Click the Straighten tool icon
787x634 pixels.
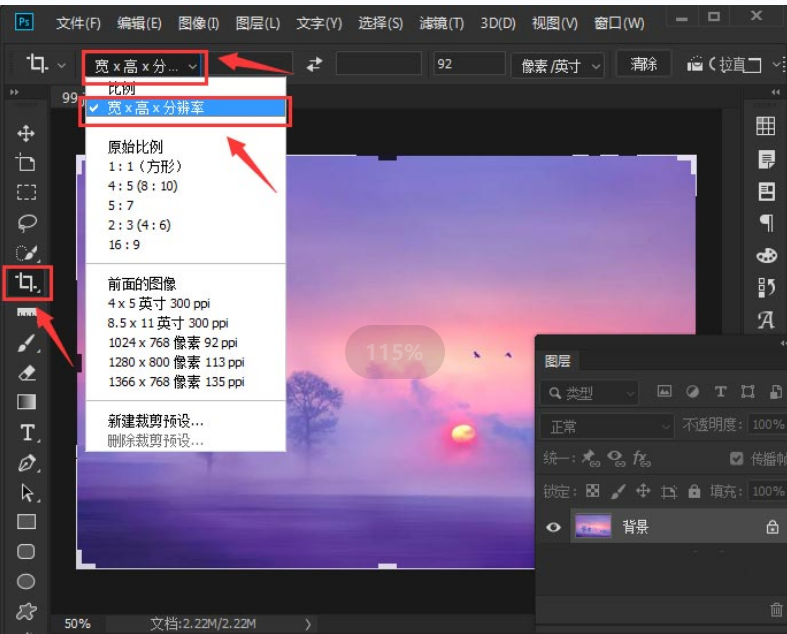pos(695,64)
